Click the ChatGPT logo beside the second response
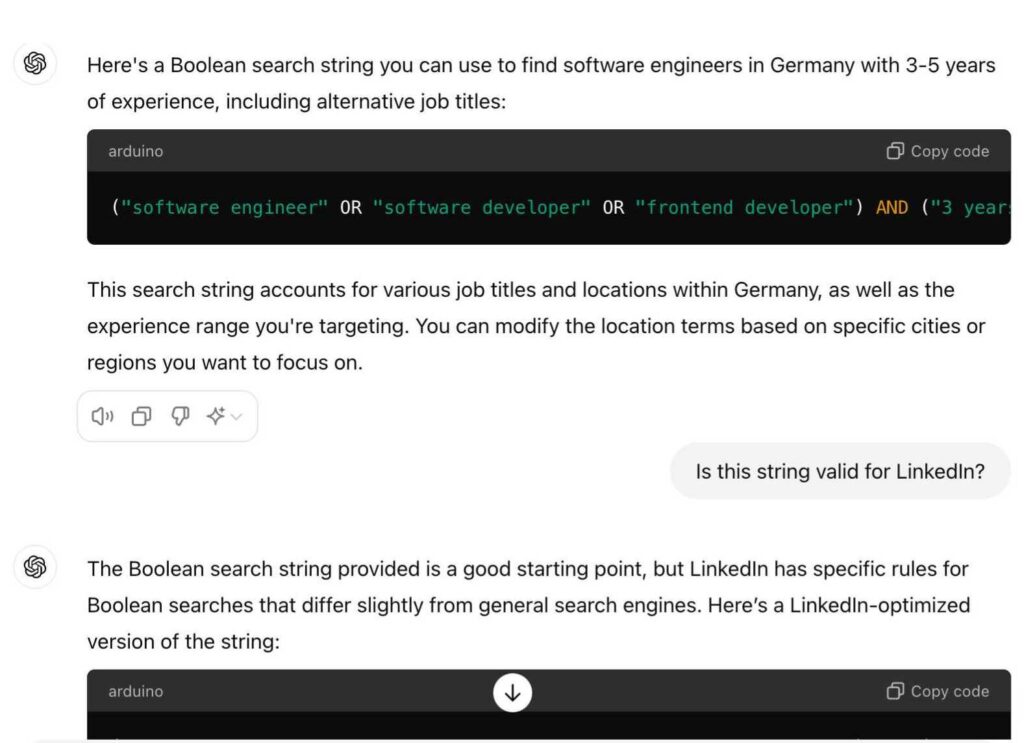The height and width of the screenshot is (743, 1024). tap(35, 568)
